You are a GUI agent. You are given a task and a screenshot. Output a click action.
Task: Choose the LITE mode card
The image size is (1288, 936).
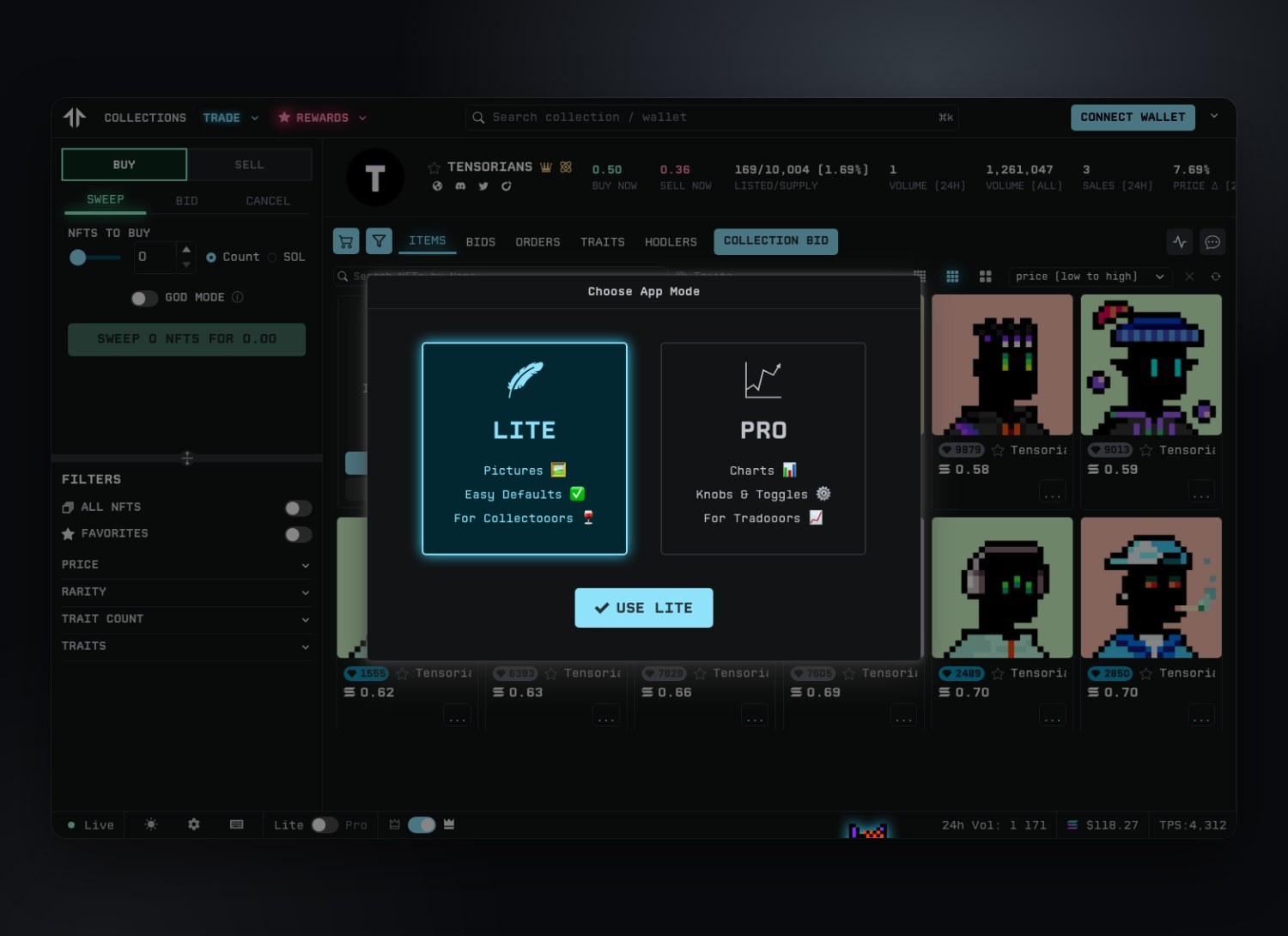[525, 448]
